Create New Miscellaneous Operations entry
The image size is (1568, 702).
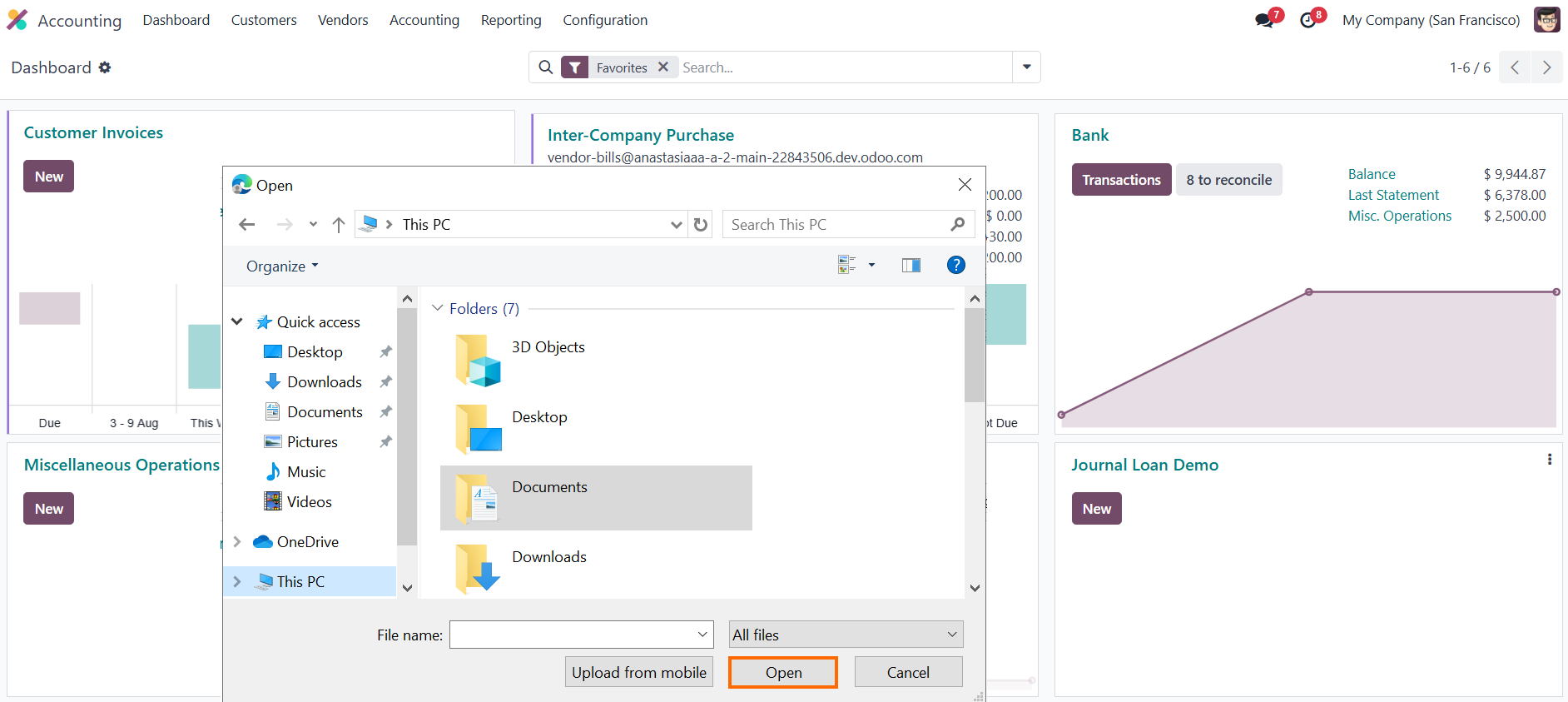coord(49,509)
